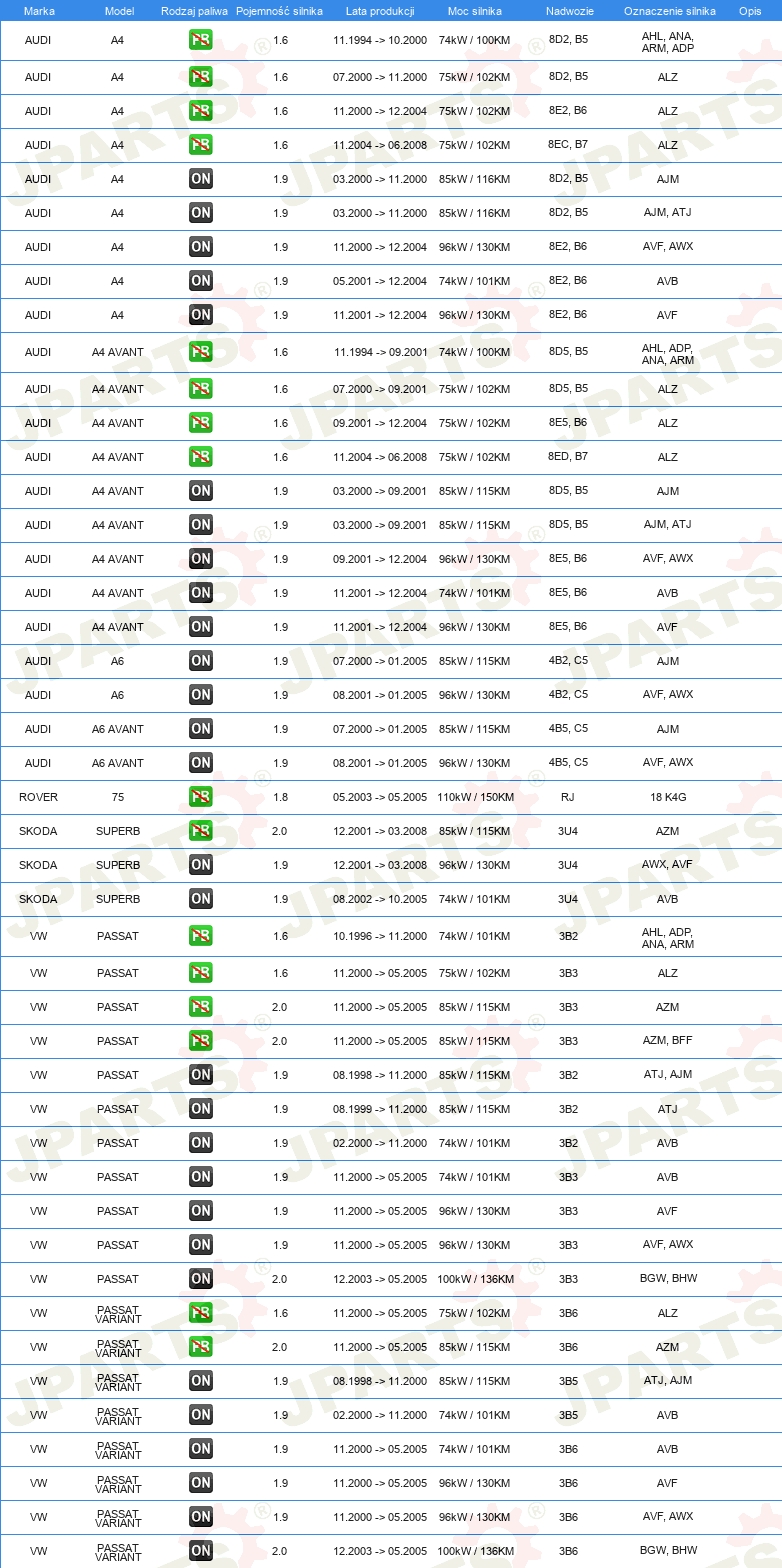Viewport: 782px width, 1568px height.
Task: Click the AWX, AVF engine code cell
Action: pos(668,865)
